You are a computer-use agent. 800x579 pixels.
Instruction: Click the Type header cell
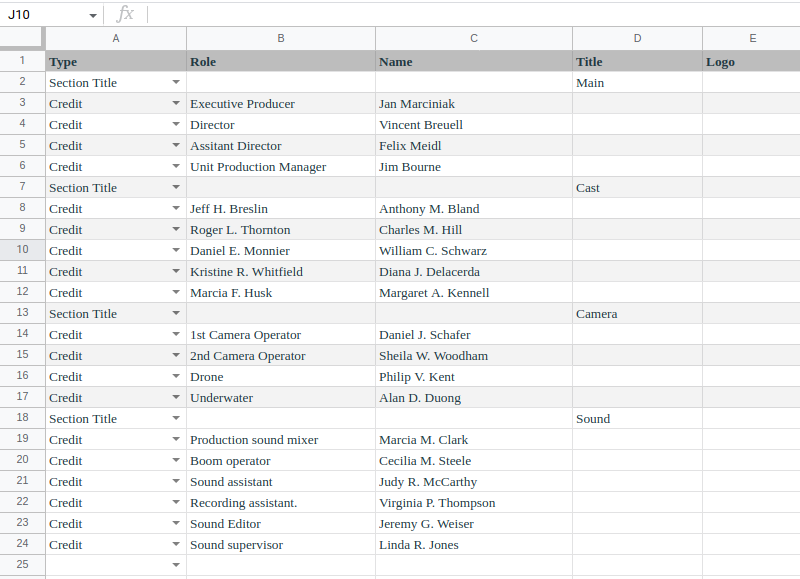116,61
